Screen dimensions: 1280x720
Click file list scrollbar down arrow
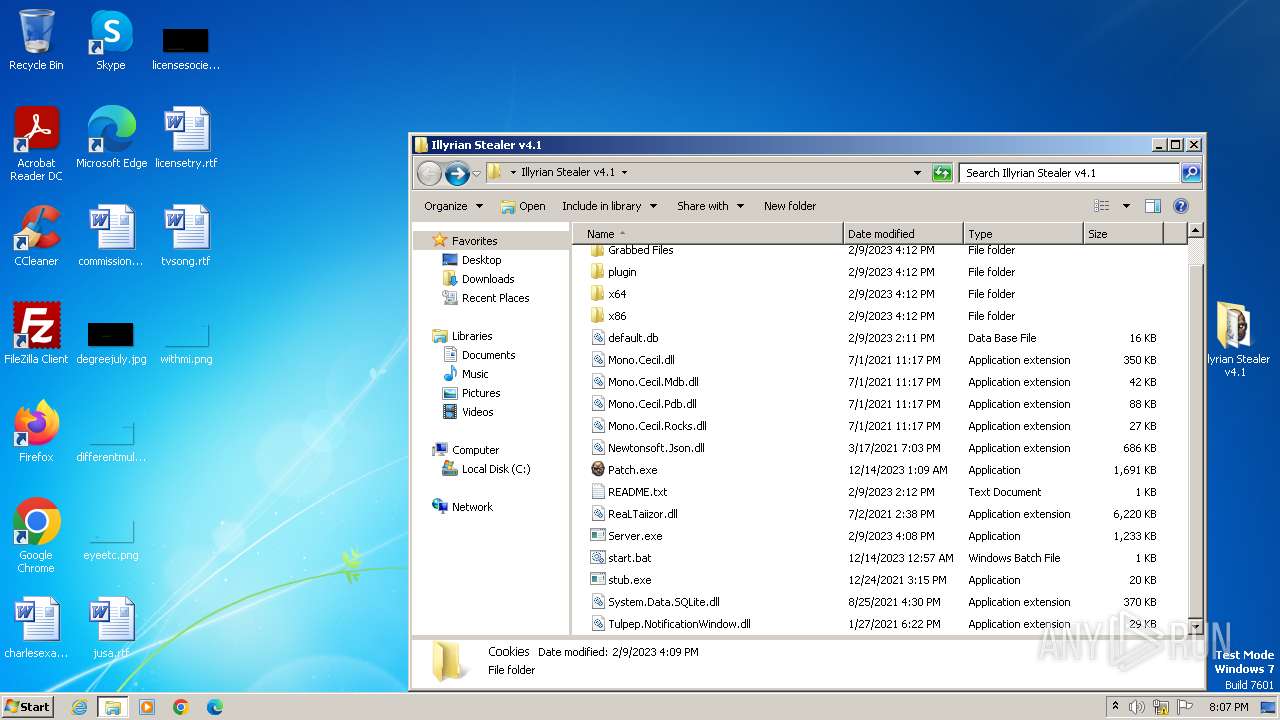pos(1195,625)
